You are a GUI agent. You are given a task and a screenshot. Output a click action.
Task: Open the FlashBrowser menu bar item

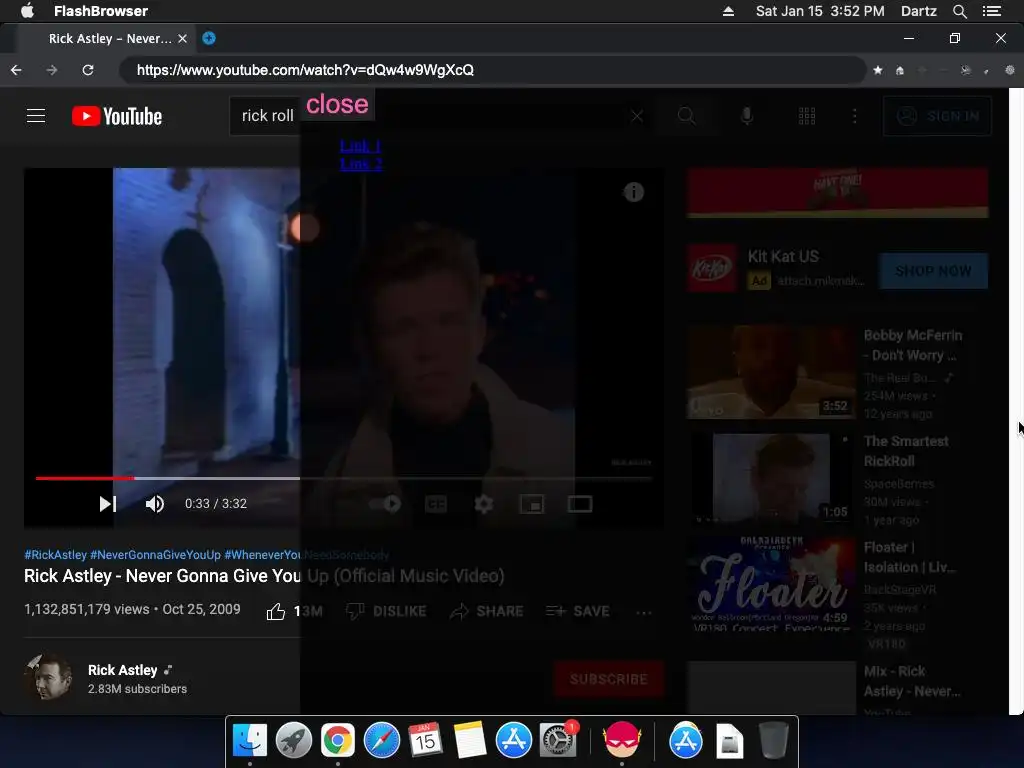[x=101, y=11]
